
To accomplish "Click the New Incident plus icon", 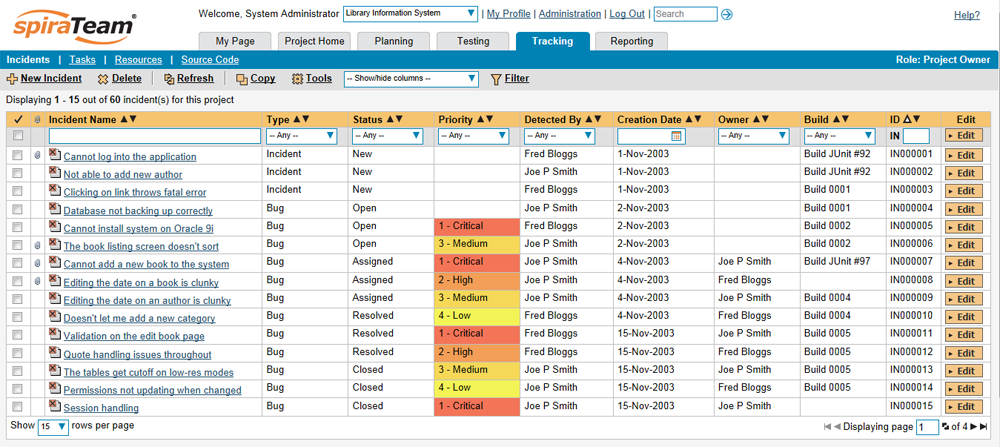I will click(11, 79).
